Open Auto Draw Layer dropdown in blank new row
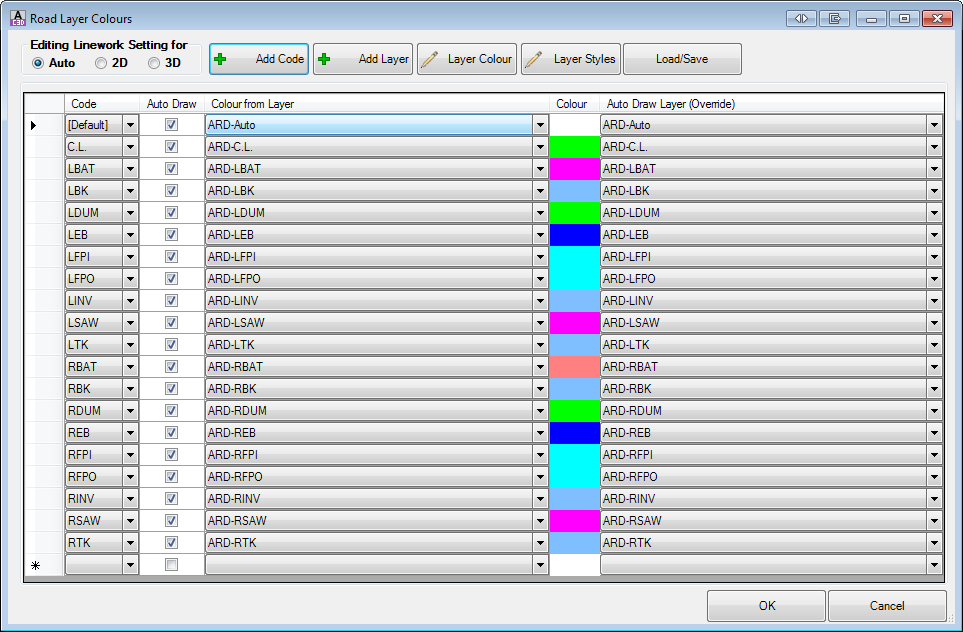 coord(935,565)
